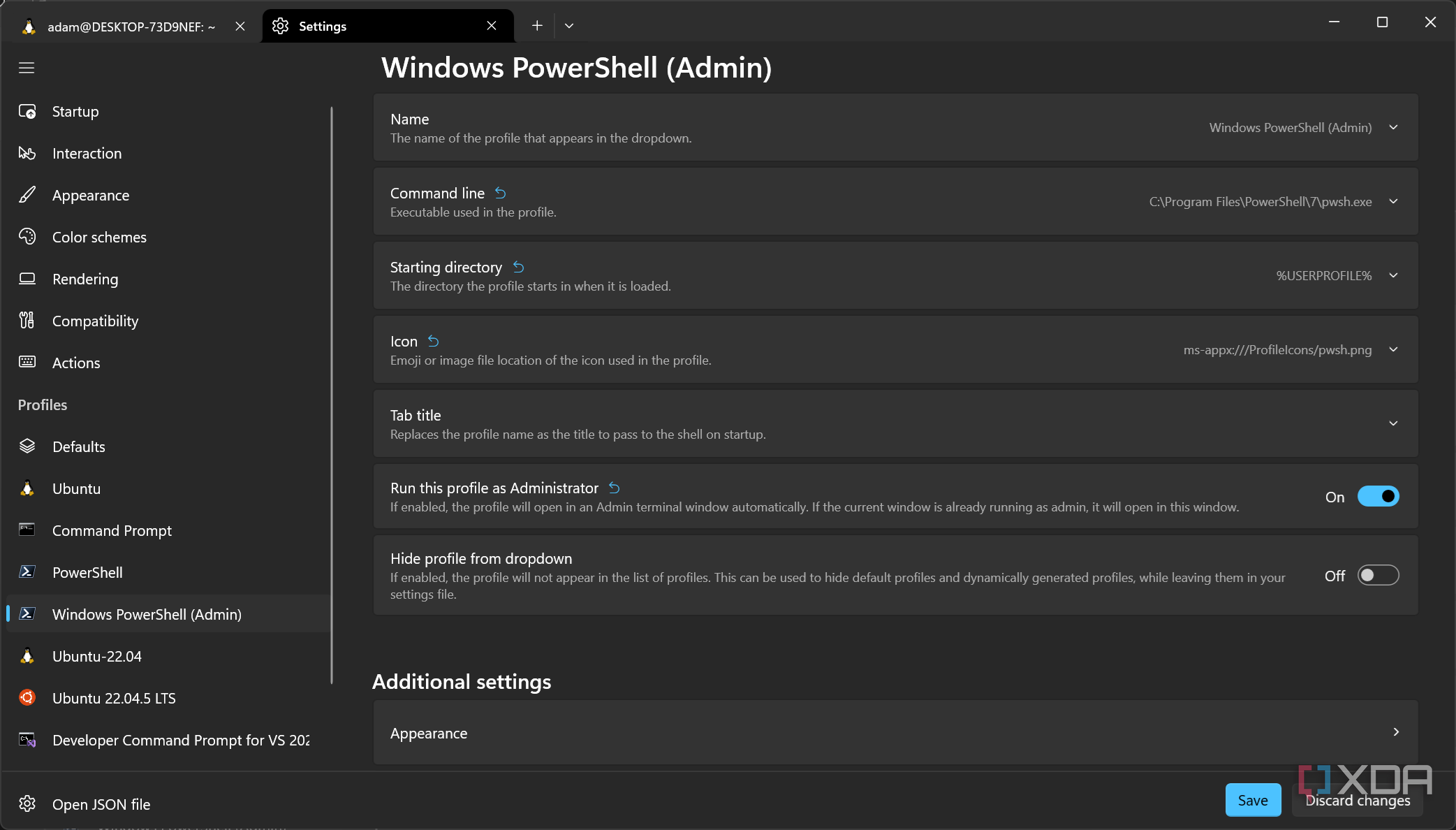Screen dimensions: 1456x830
Task: Open the new tab profile dropdown arrow
Action: (x=569, y=26)
